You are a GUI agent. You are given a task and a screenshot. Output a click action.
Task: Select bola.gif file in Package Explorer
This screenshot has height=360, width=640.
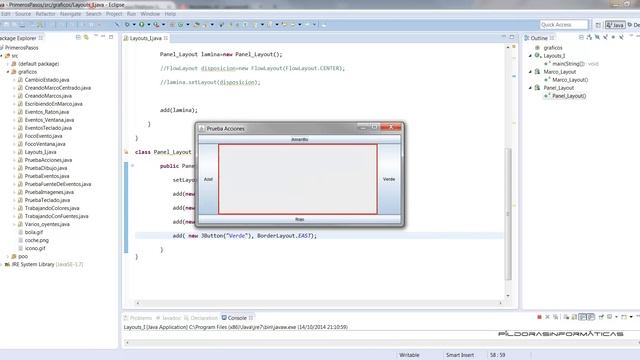coord(33,232)
